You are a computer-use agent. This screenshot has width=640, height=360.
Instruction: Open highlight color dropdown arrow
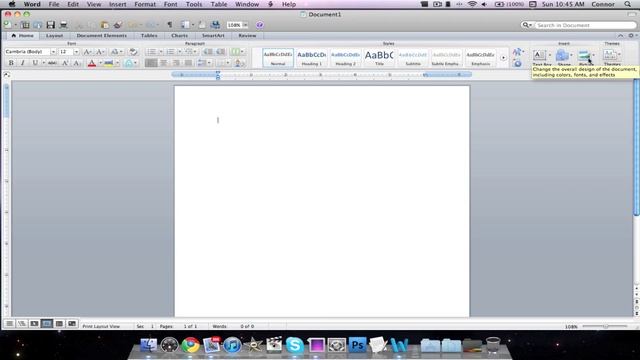tap(117, 63)
